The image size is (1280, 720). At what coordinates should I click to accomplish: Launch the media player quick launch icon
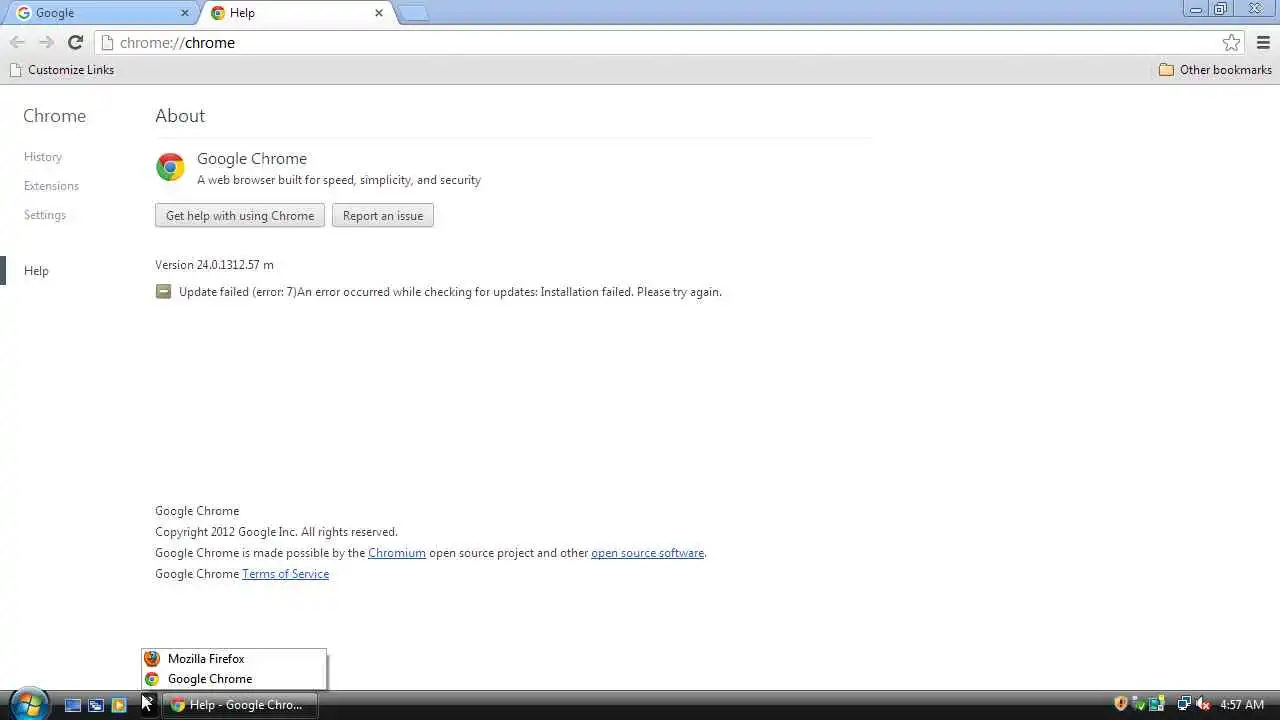(119, 705)
